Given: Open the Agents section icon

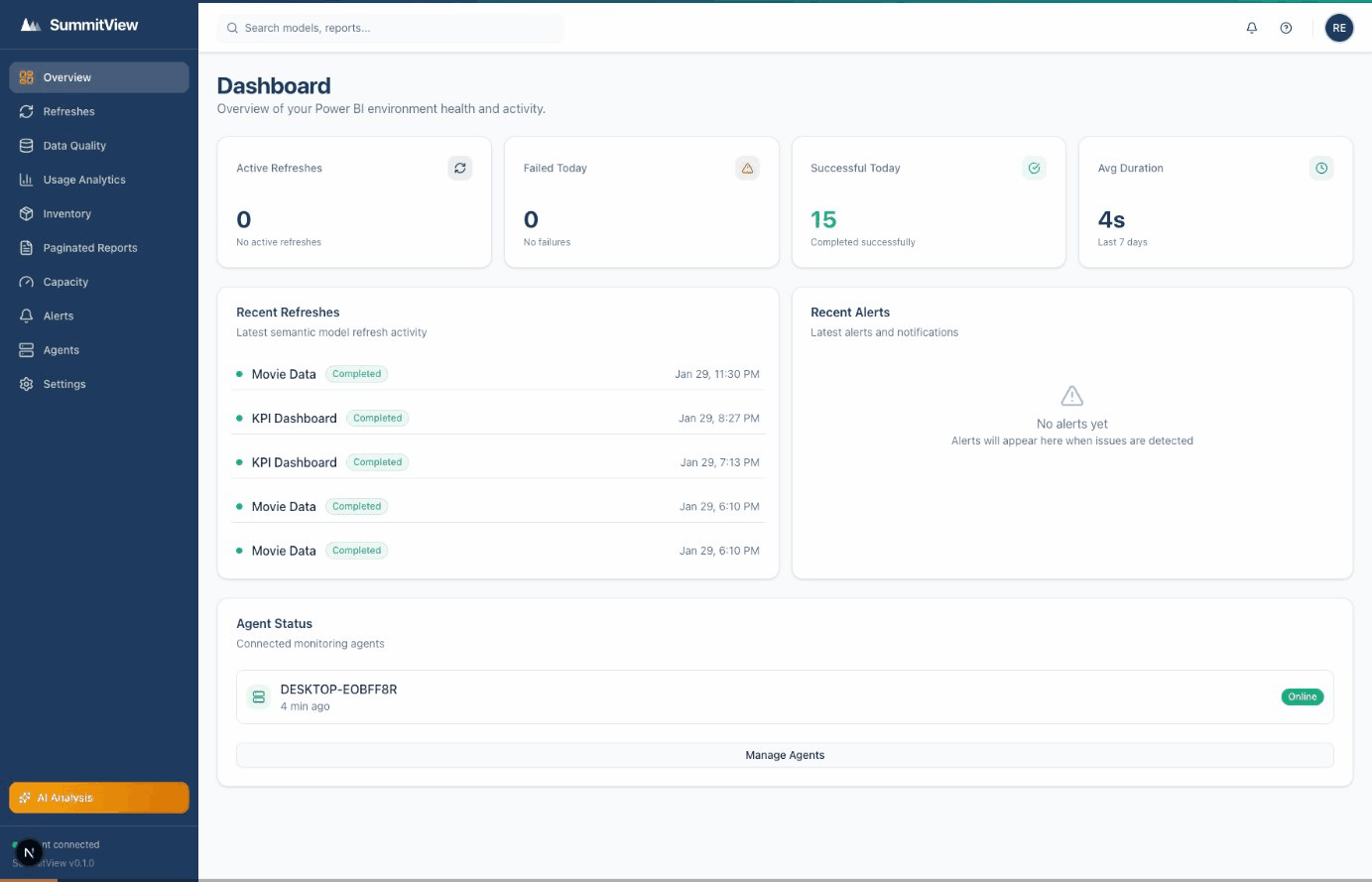Looking at the screenshot, I should (25, 349).
